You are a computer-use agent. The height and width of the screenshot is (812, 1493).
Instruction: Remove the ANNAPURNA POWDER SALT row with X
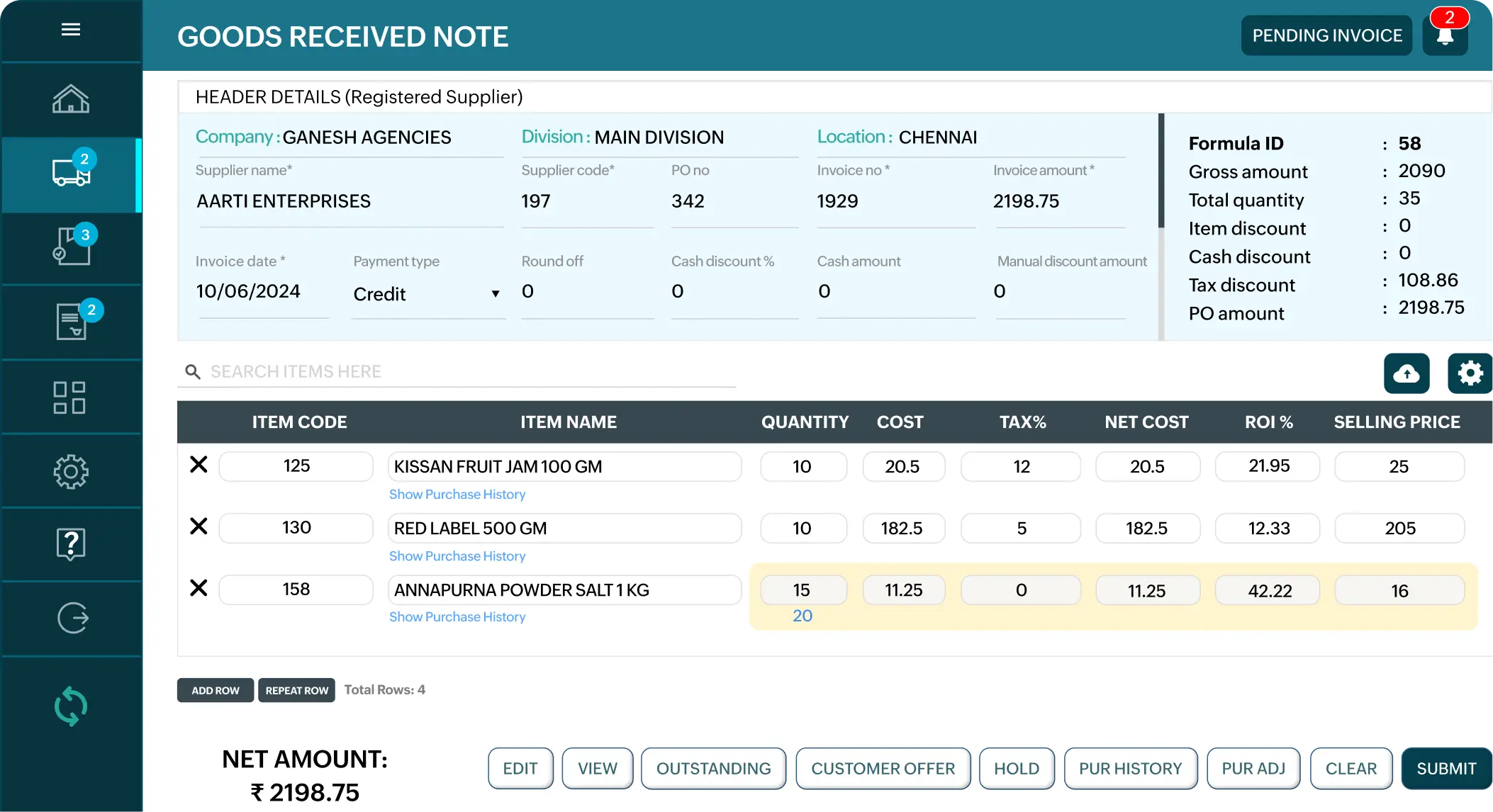198,587
